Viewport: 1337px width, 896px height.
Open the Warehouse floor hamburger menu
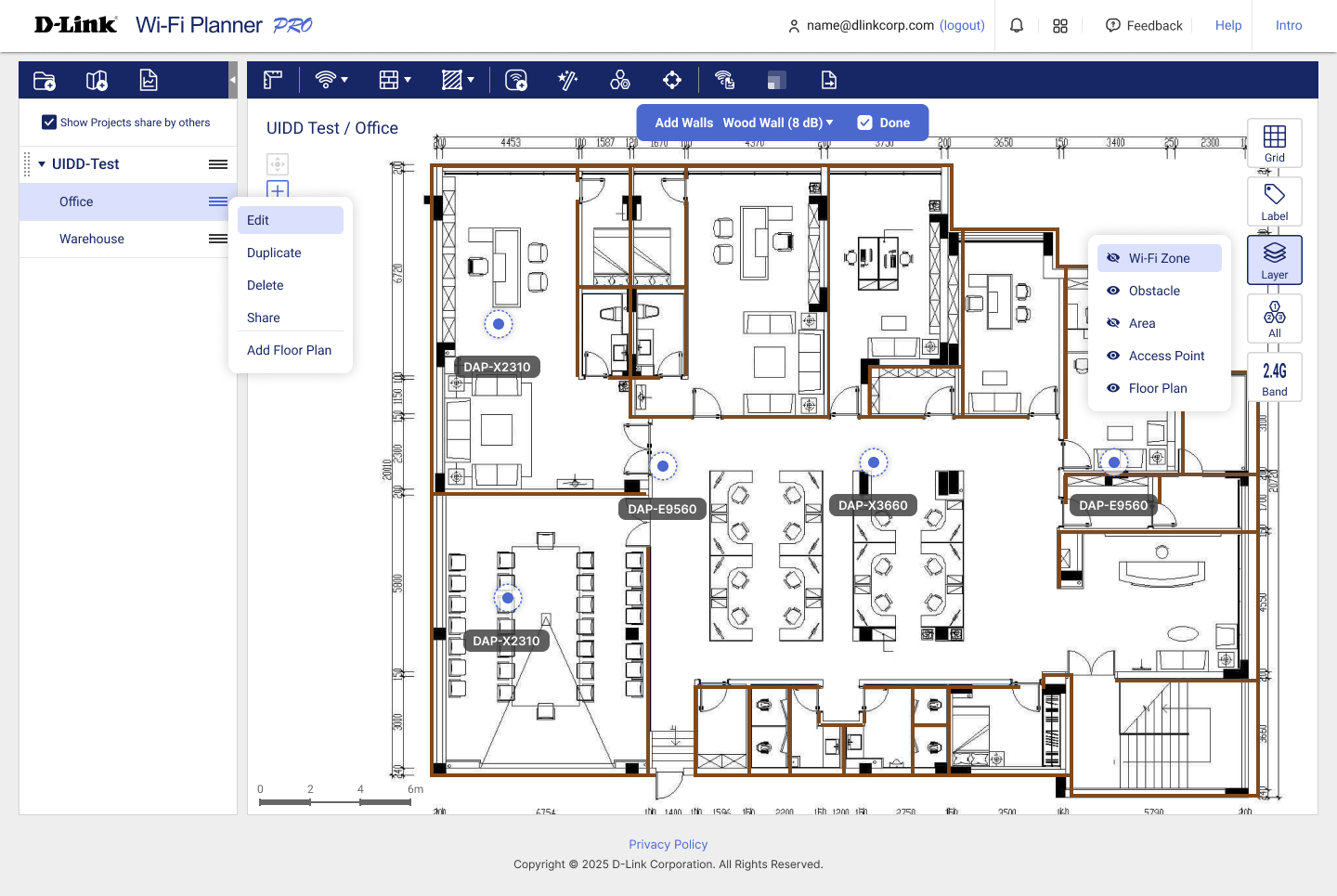[218, 239]
